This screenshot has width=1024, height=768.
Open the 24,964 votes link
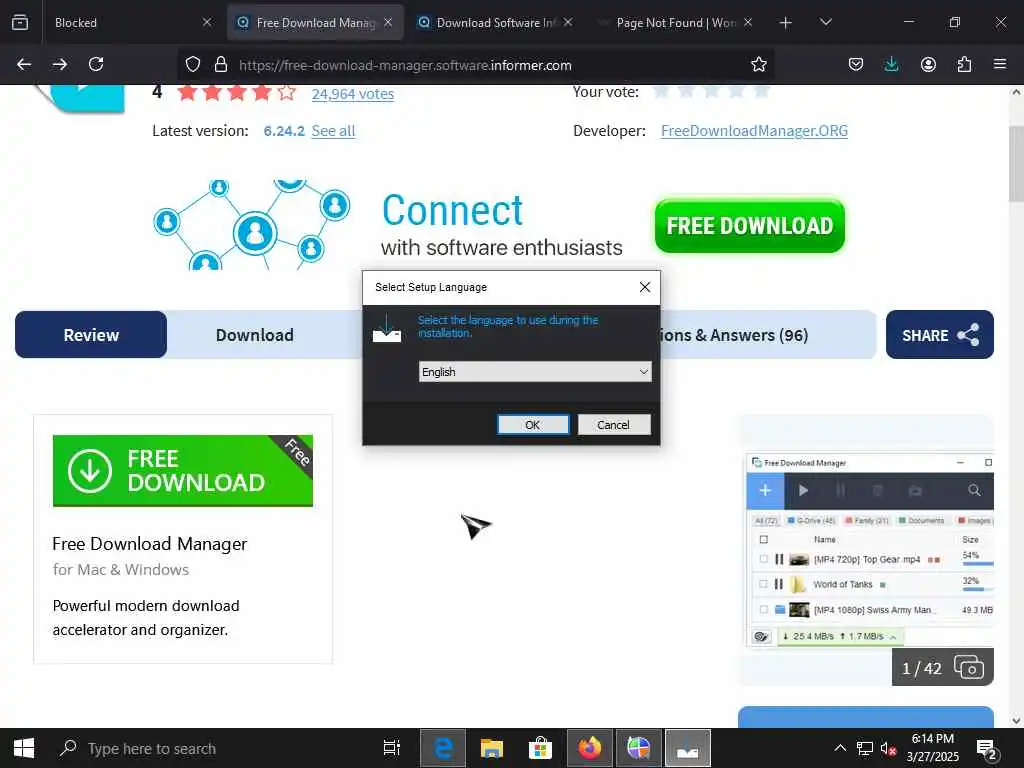353,94
